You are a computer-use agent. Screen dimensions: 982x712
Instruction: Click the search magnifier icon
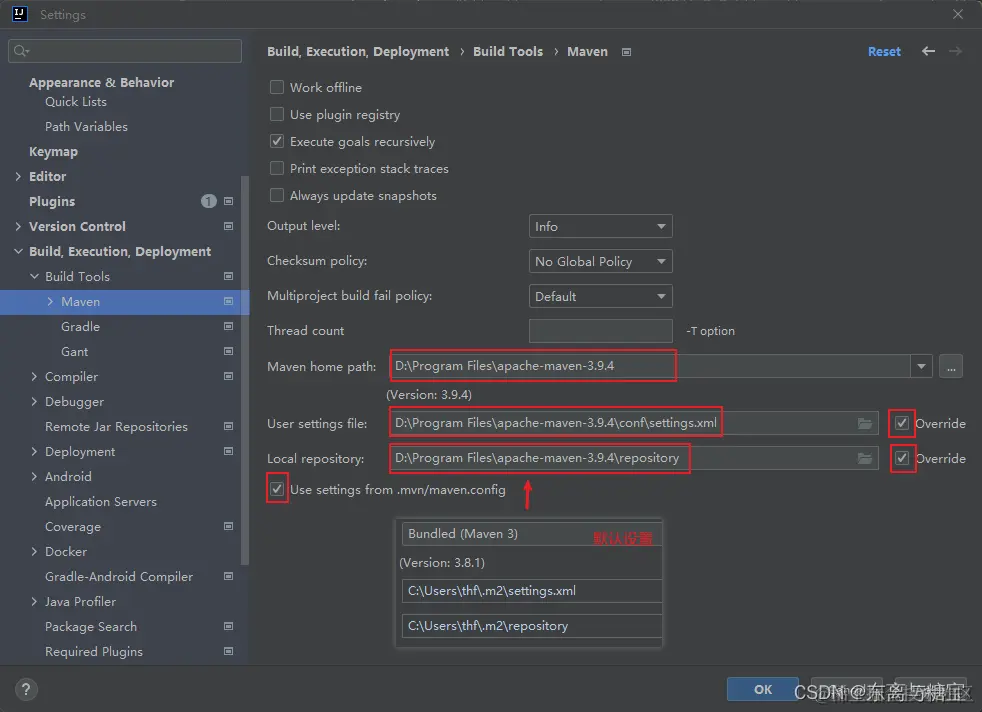[21, 51]
